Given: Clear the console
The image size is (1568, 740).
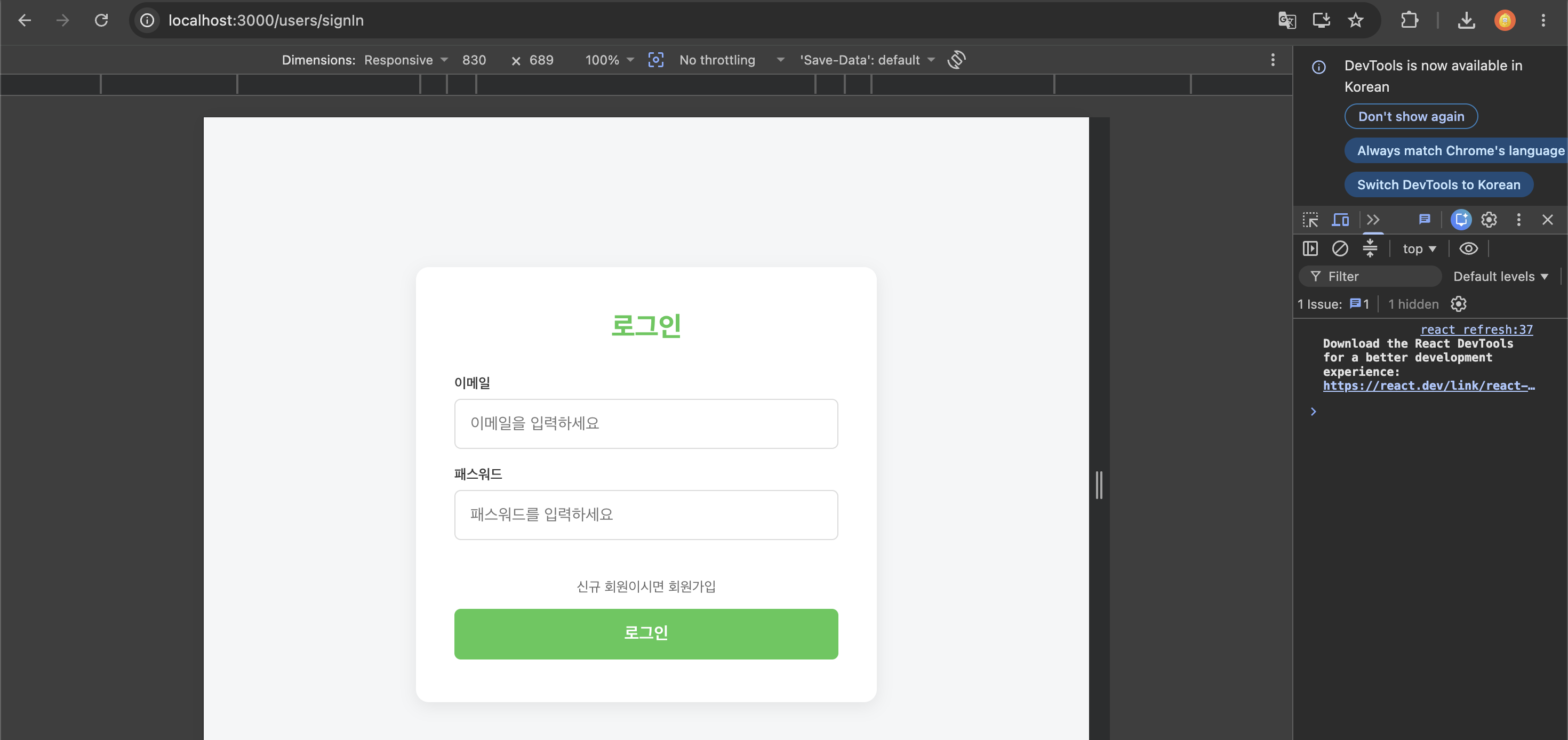Looking at the screenshot, I should 1340,248.
